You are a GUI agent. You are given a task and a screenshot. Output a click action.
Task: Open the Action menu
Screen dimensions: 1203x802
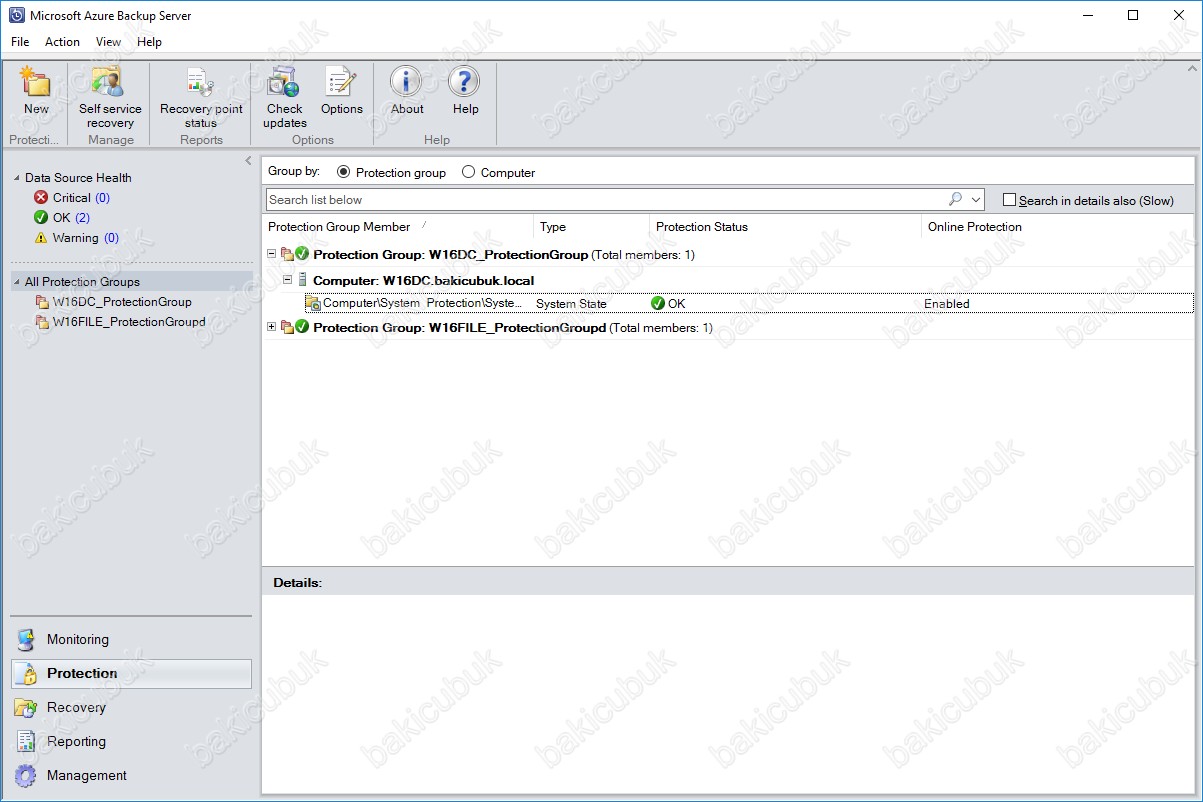(x=62, y=42)
